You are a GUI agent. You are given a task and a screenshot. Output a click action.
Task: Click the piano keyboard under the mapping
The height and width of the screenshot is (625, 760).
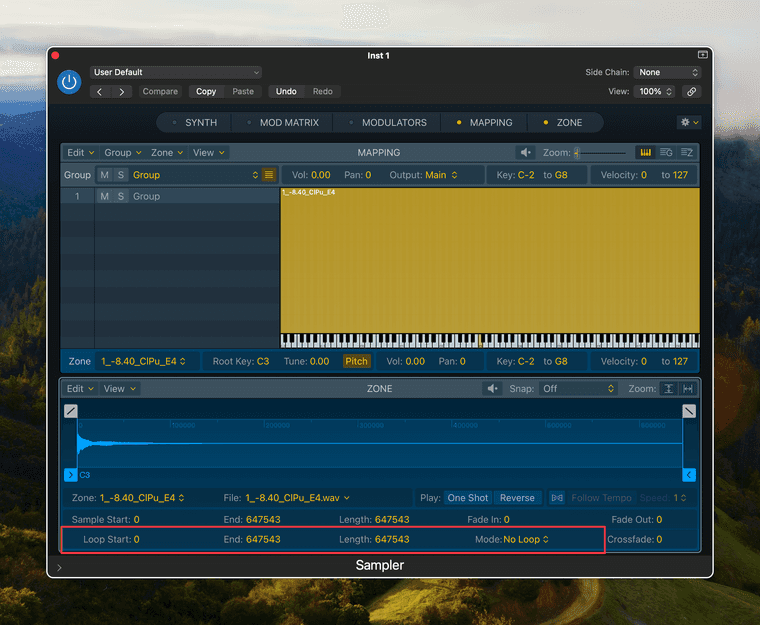coord(490,341)
